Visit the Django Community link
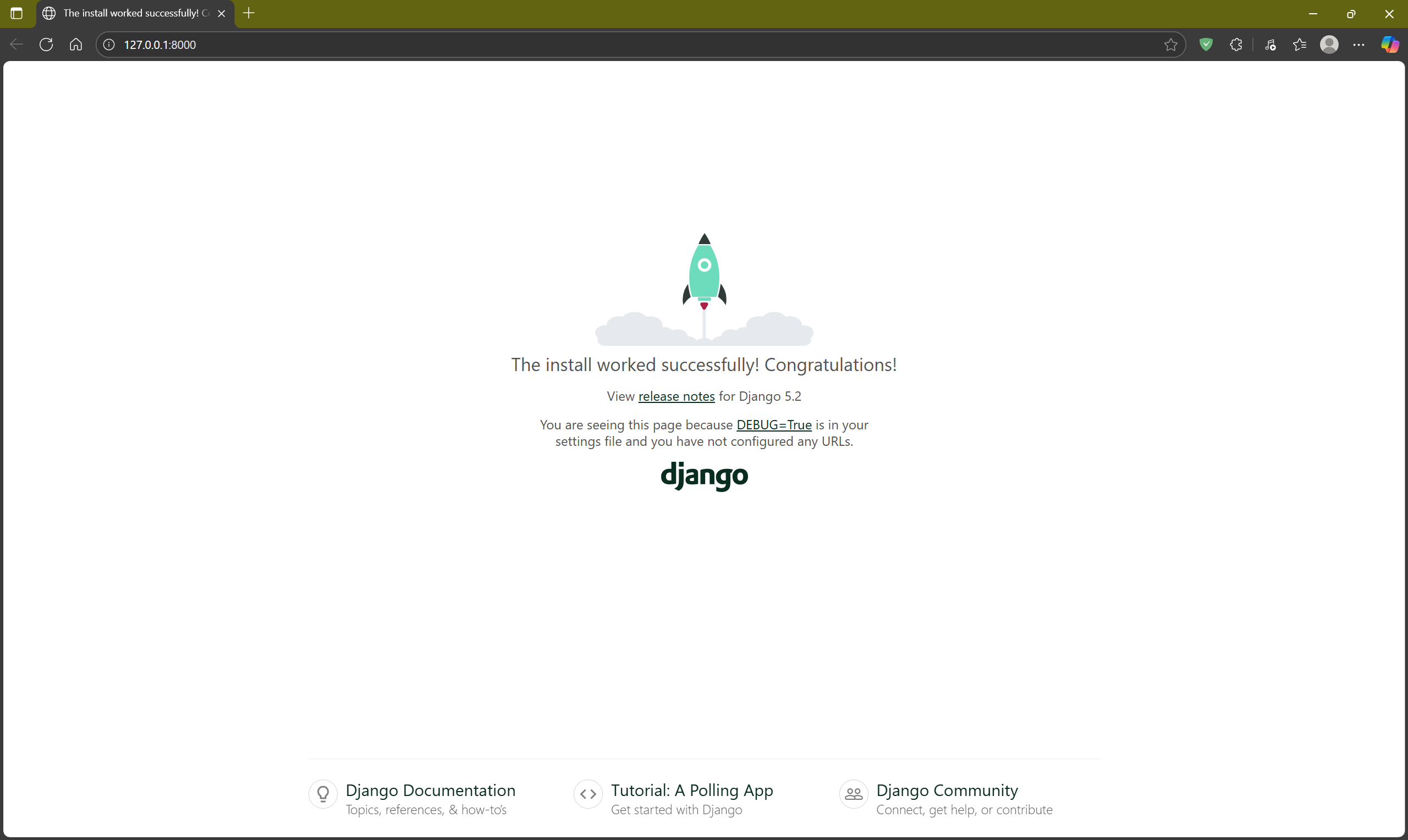Screen dimensions: 1408x840 947,790
